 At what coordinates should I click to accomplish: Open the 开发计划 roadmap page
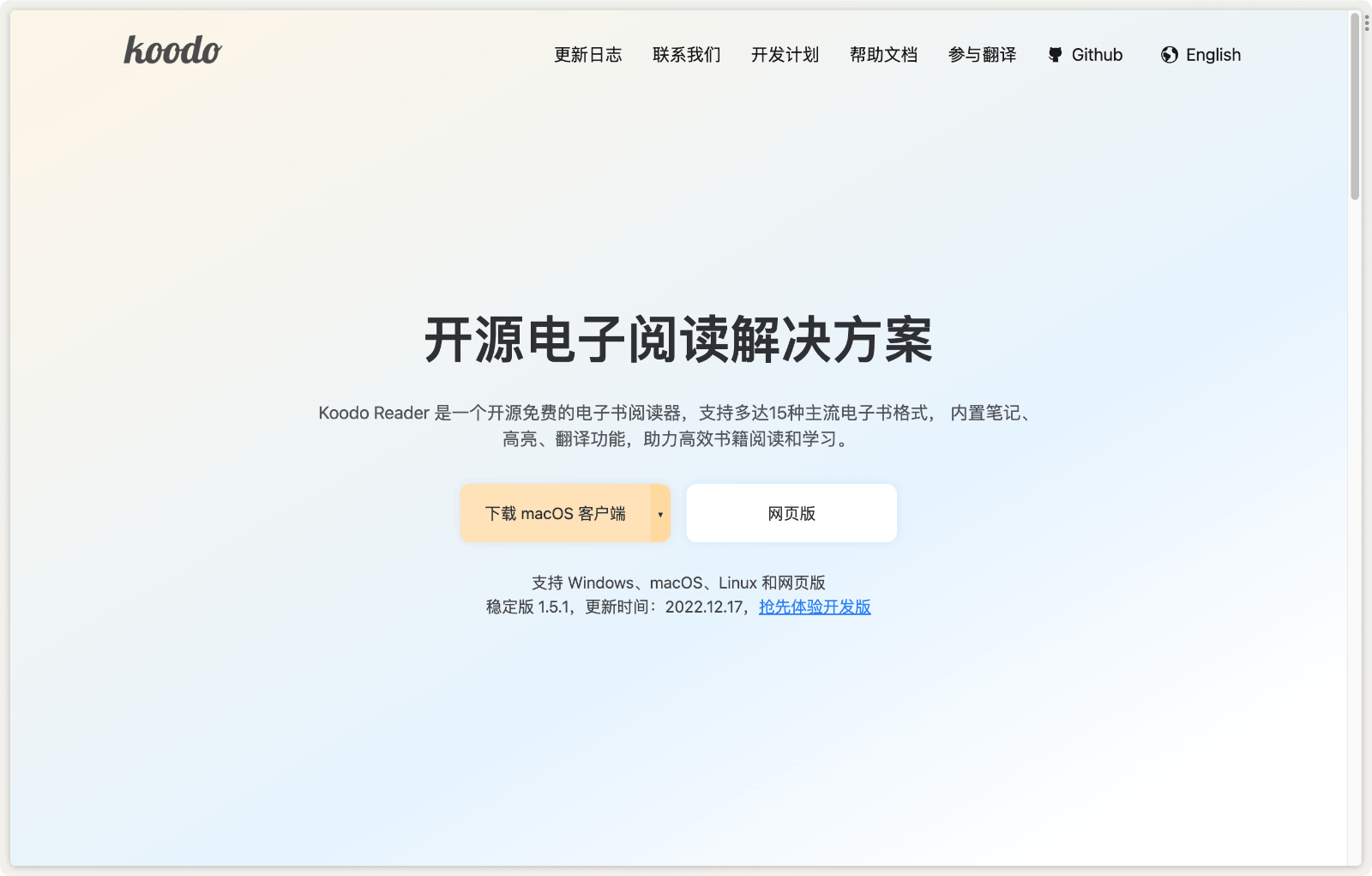pos(785,55)
